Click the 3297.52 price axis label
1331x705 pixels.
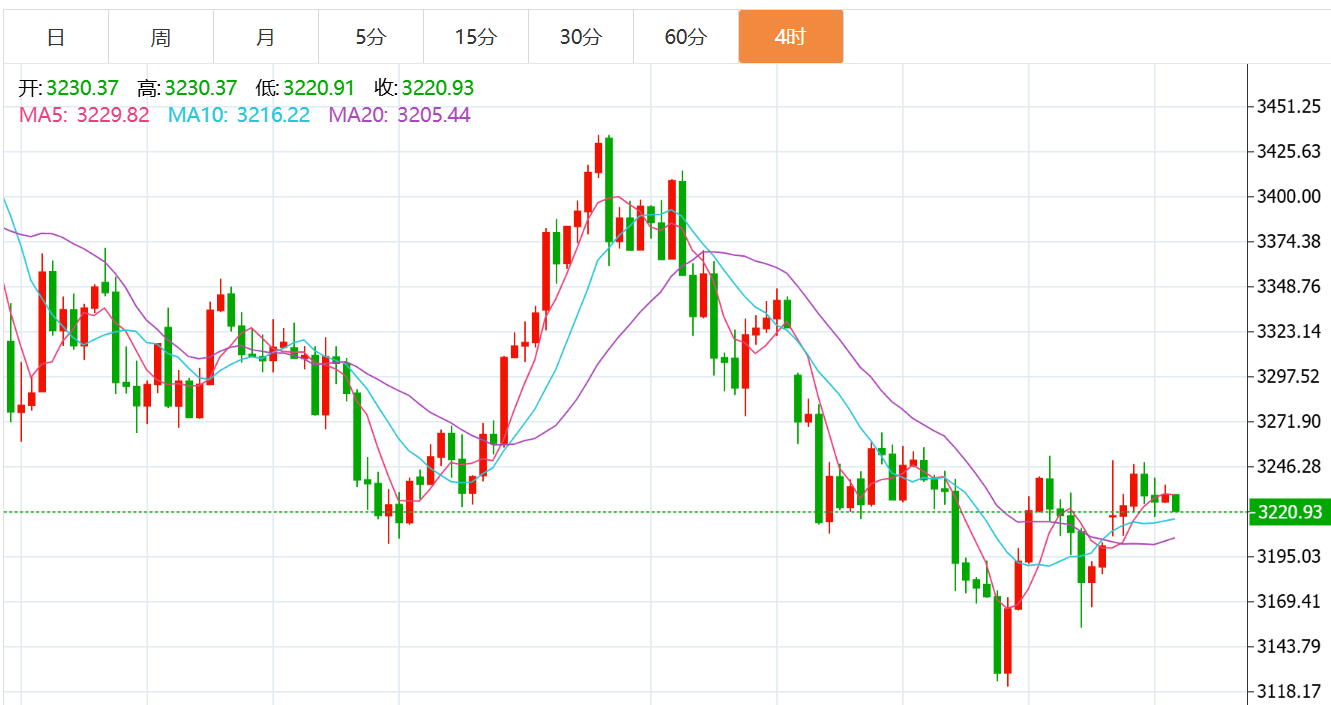point(1291,376)
